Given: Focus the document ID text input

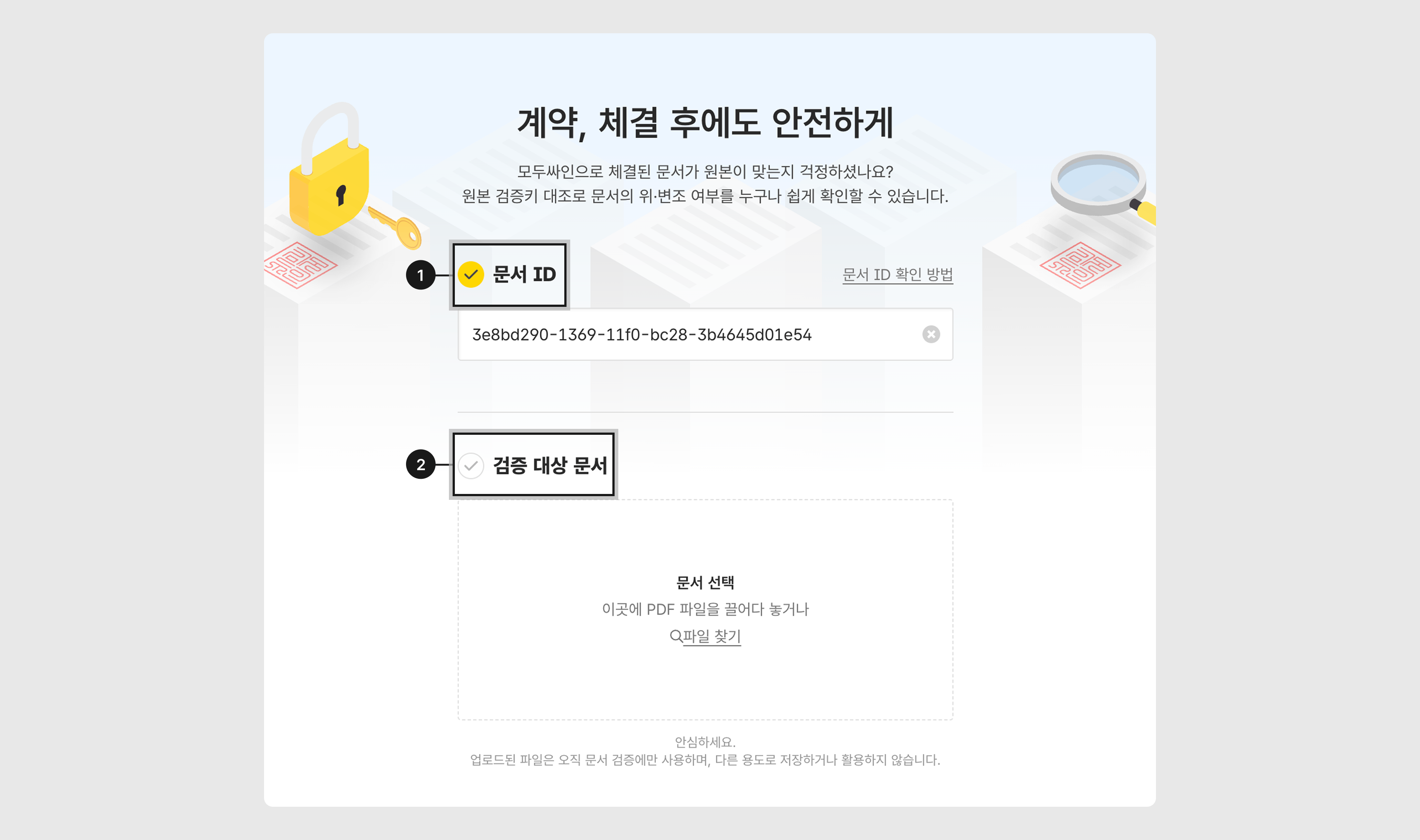Looking at the screenshot, I should click(x=679, y=335).
